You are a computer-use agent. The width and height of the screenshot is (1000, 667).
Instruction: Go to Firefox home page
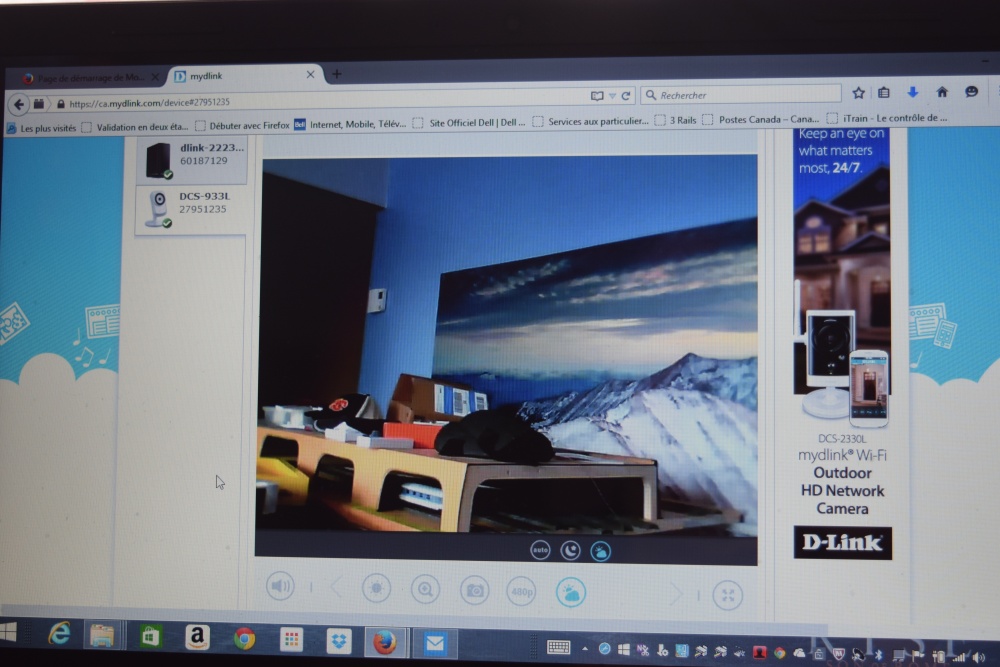942,92
